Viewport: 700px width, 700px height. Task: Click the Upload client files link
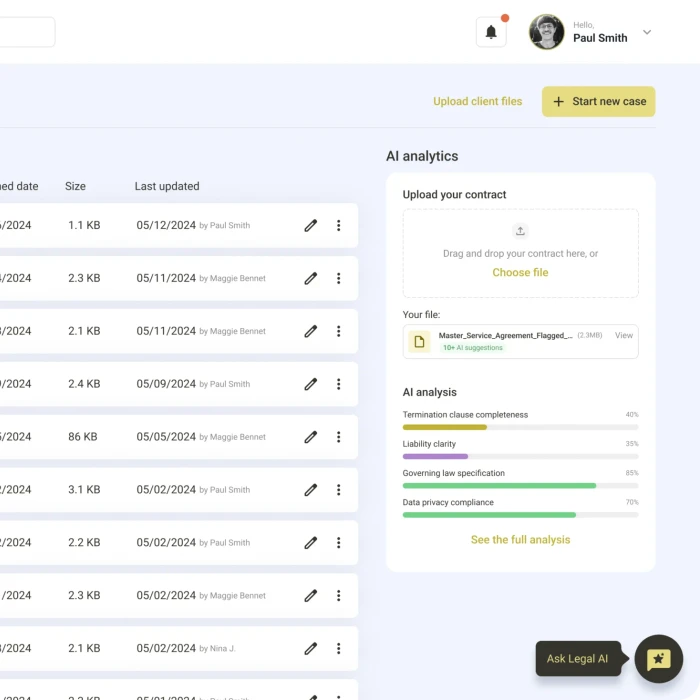477,101
